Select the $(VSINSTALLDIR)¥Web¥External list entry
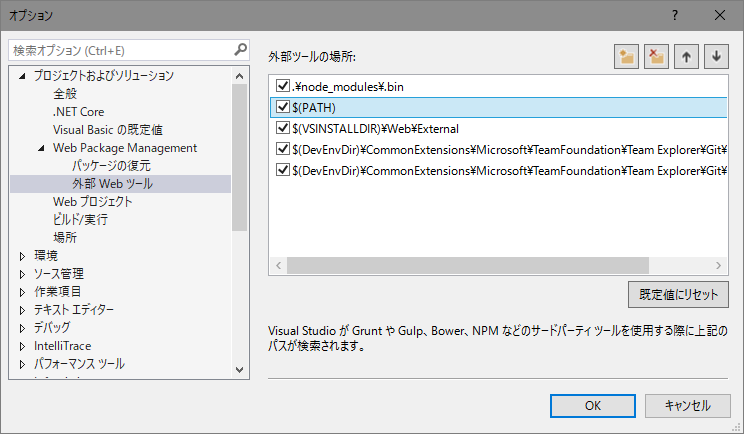Screen dimensions: 744x434 (x=375, y=129)
